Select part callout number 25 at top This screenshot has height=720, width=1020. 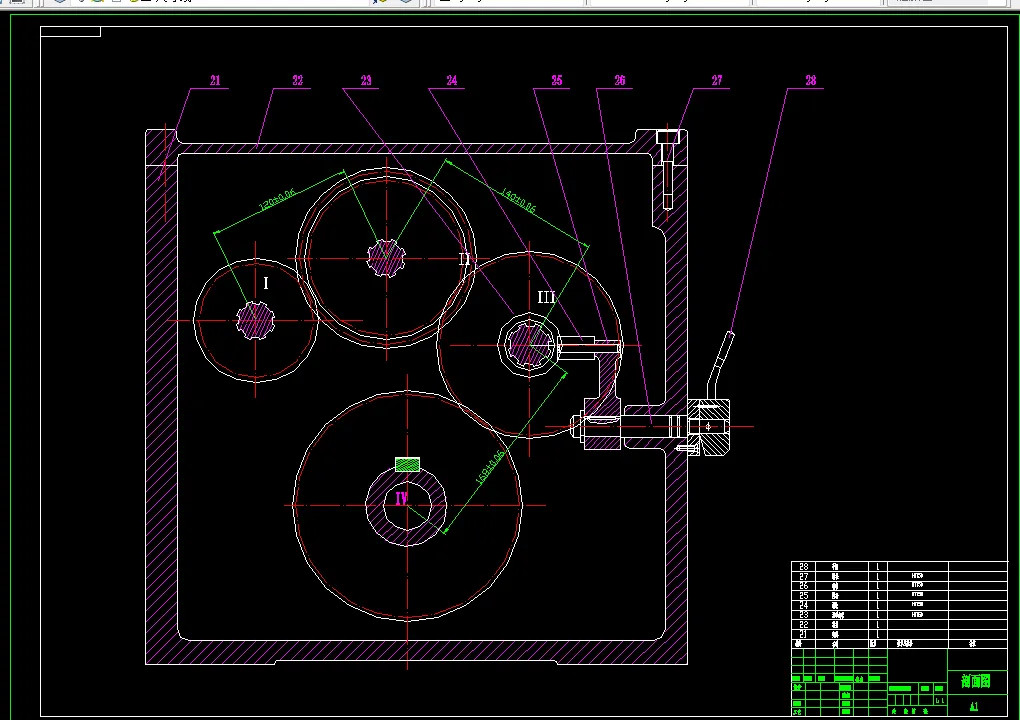point(557,81)
